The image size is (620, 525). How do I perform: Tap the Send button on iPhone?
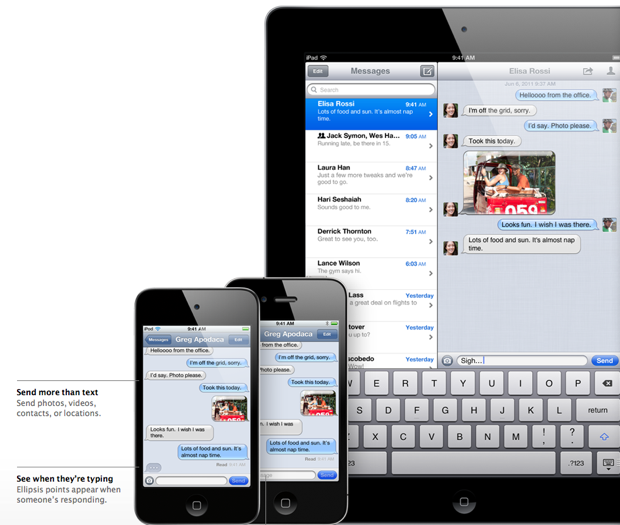327,475
